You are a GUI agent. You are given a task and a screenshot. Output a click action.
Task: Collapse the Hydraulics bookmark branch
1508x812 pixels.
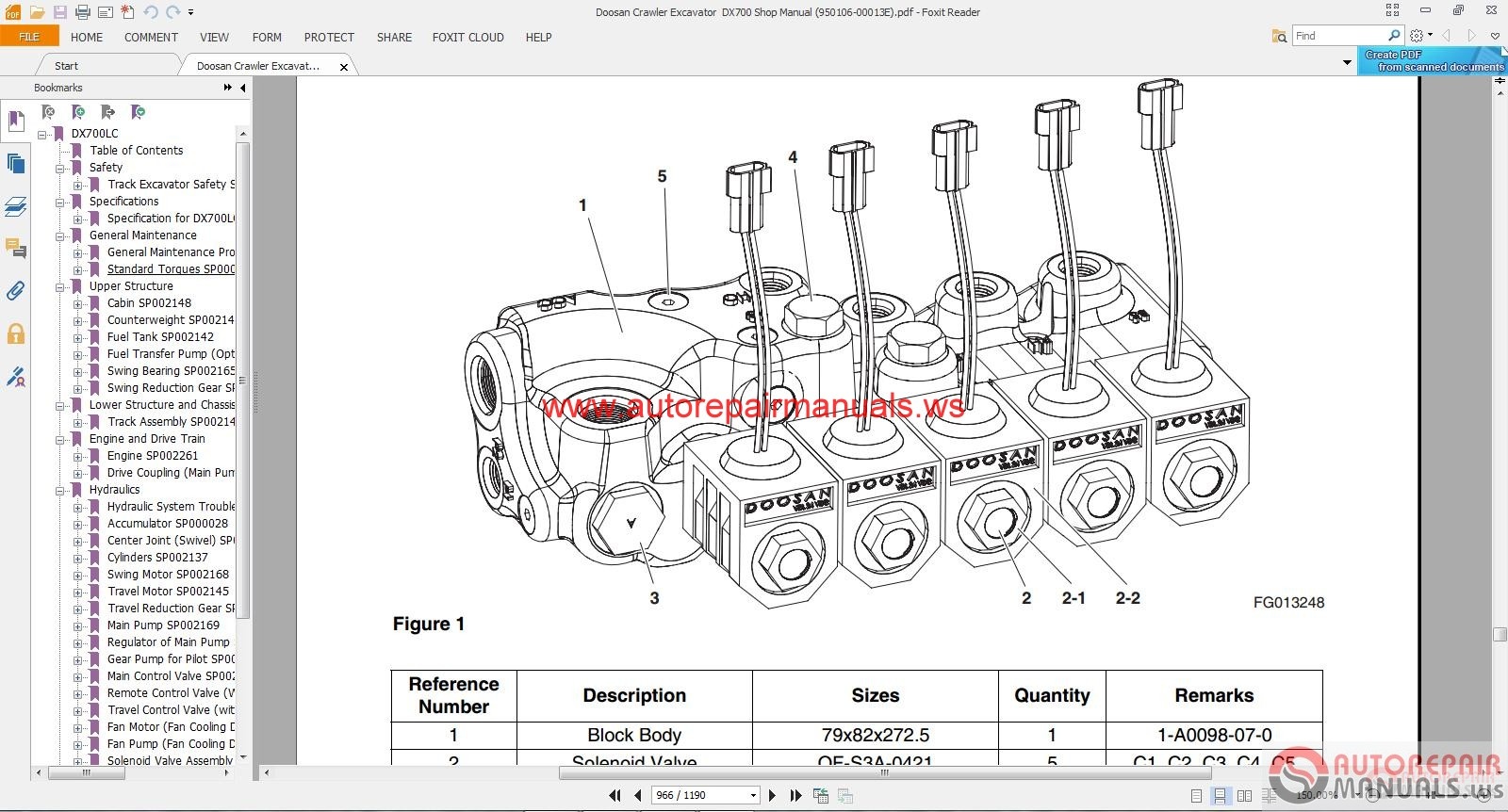60,491
